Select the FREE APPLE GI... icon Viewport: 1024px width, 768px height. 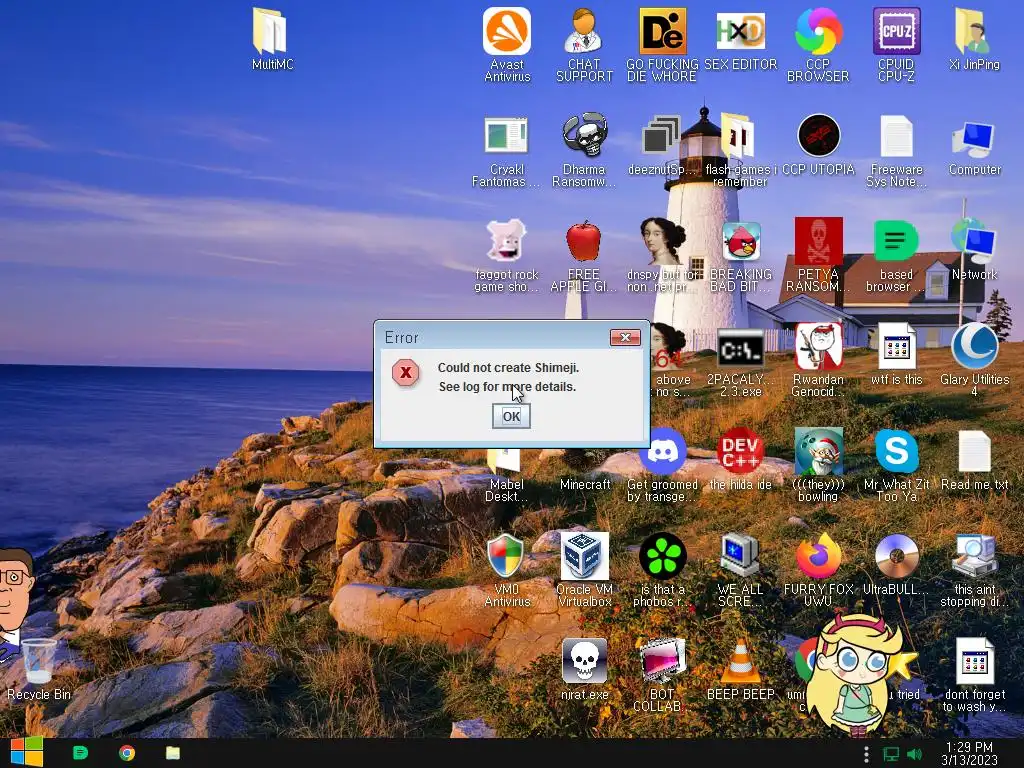[583, 256]
